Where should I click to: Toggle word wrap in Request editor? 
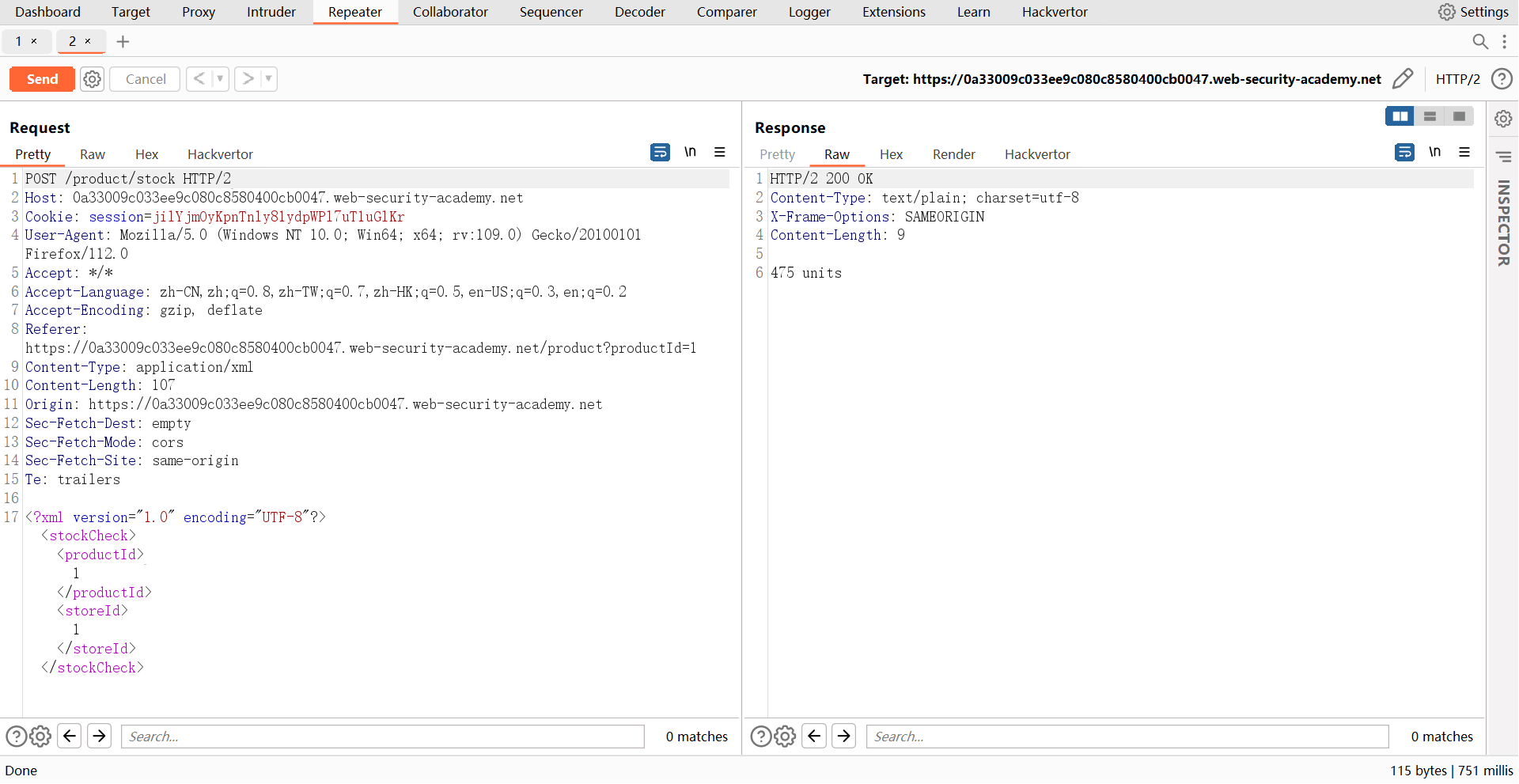(660, 152)
